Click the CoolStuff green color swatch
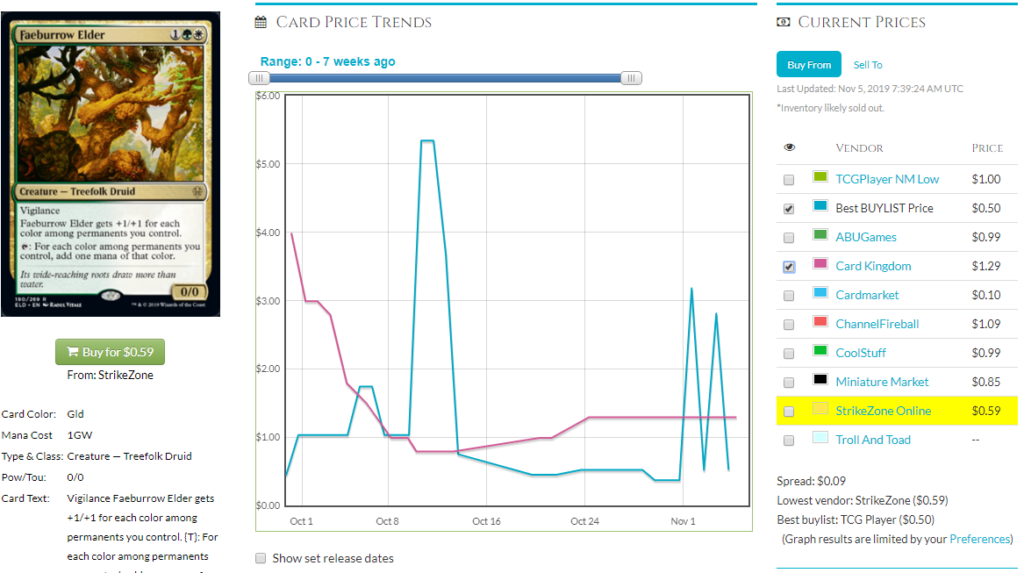1024x573 pixels. (x=820, y=350)
